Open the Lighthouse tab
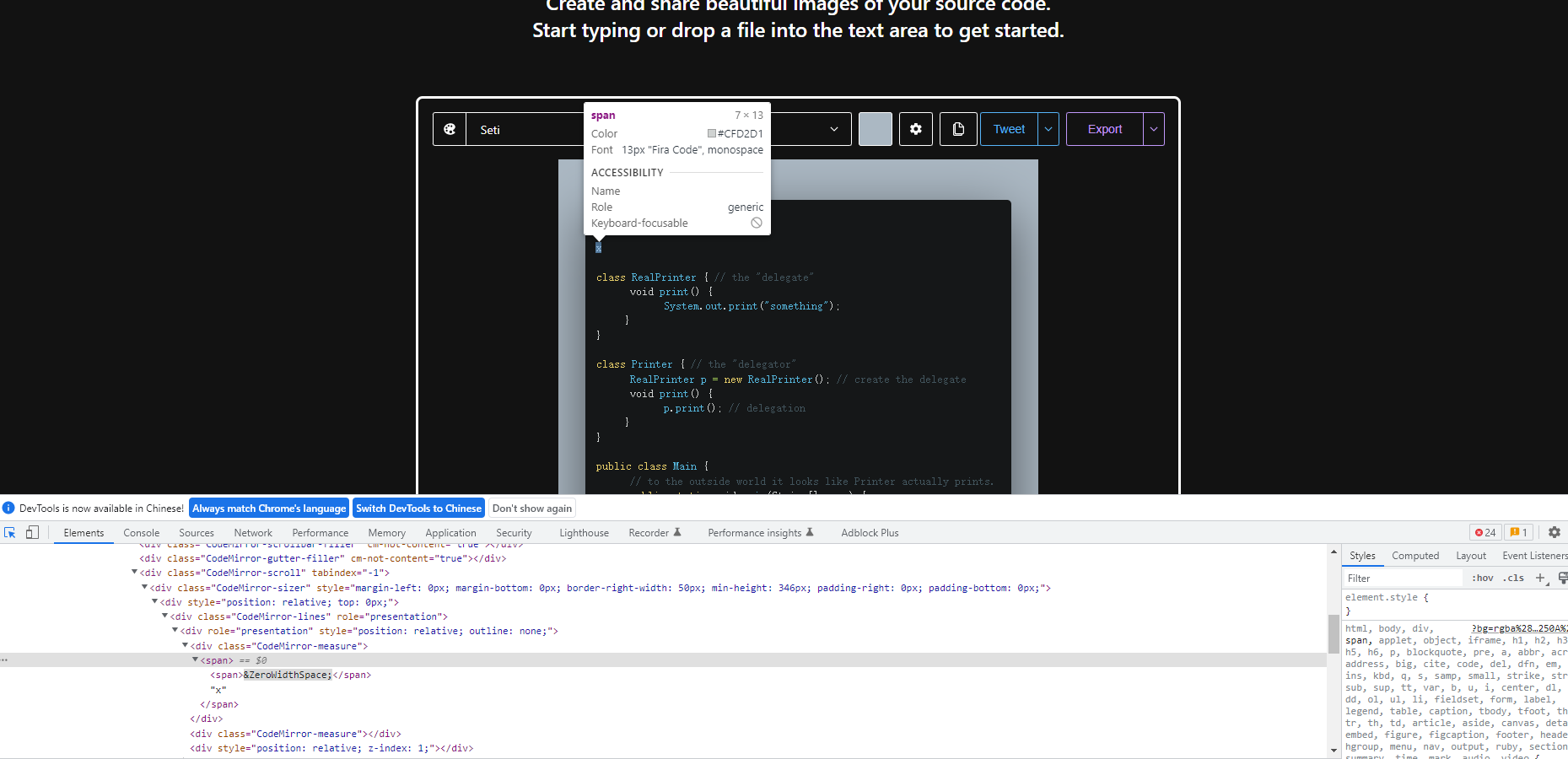This screenshot has height=759, width=1568. tap(584, 532)
